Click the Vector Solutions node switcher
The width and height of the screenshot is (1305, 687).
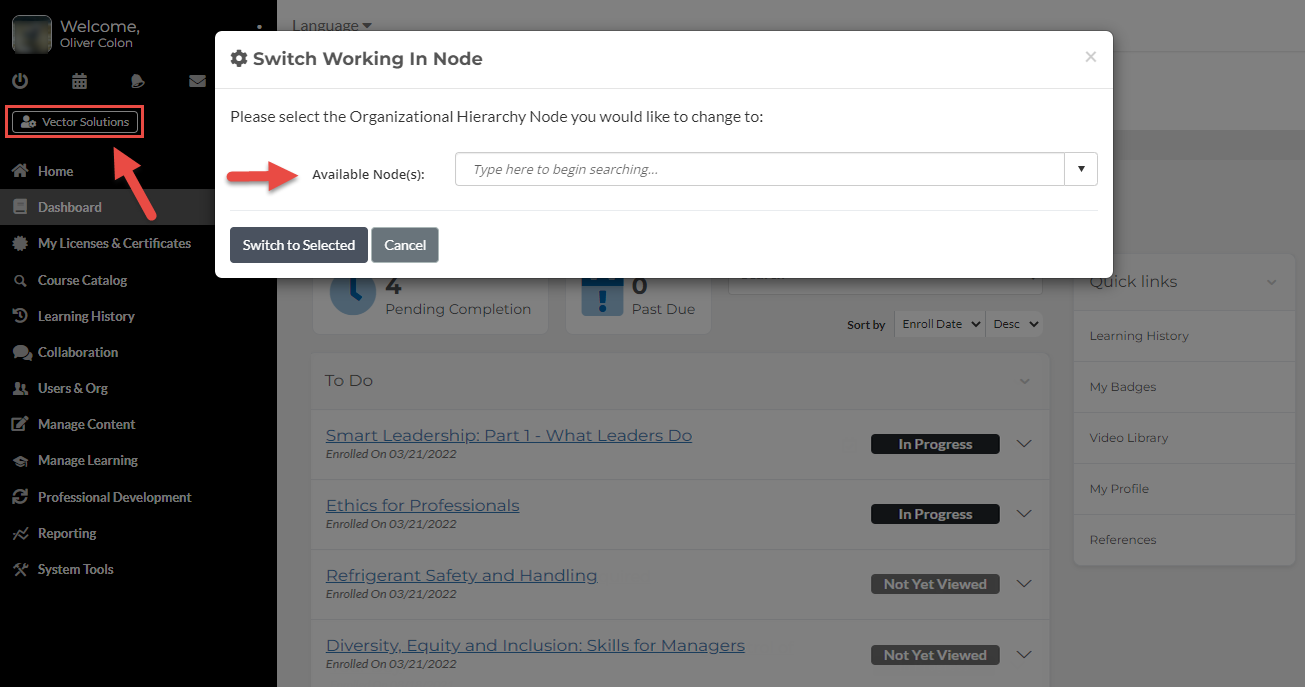(74, 121)
